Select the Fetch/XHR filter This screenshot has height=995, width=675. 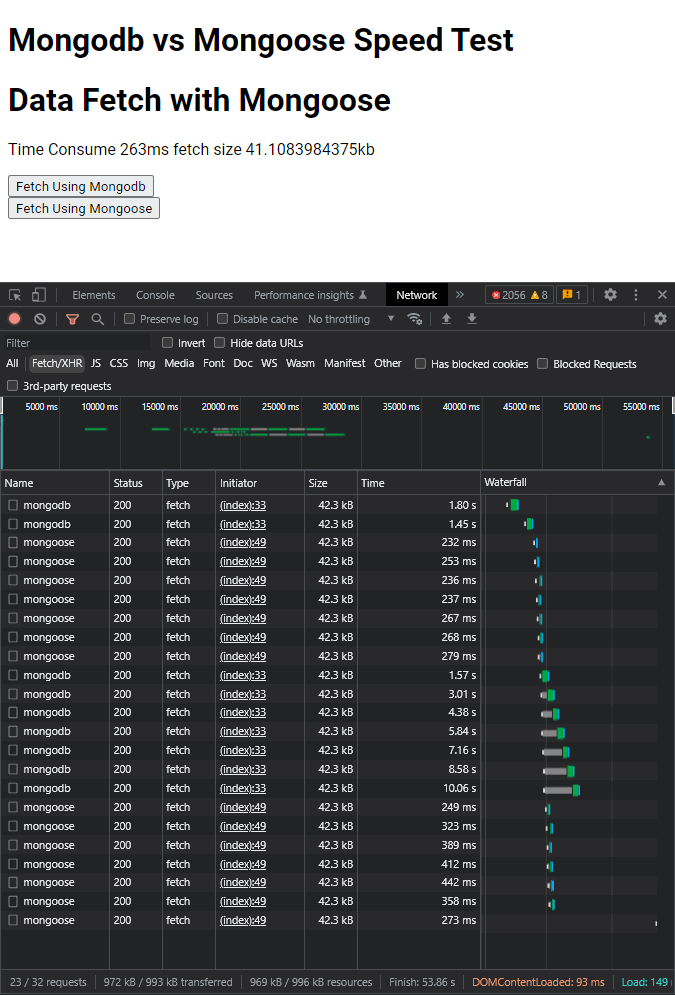pos(57,364)
